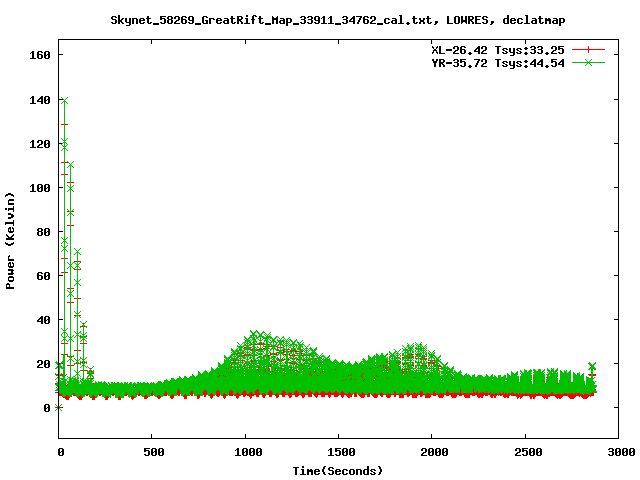
Task: Click the y-axis tick label 120
Action: (40, 144)
